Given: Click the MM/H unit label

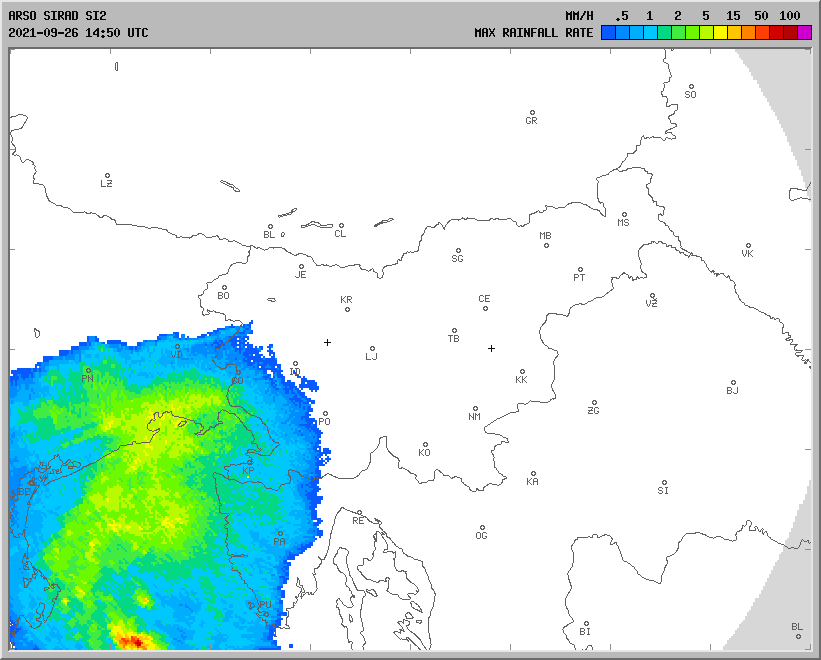Looking at the screenshot, I should 579,16.
